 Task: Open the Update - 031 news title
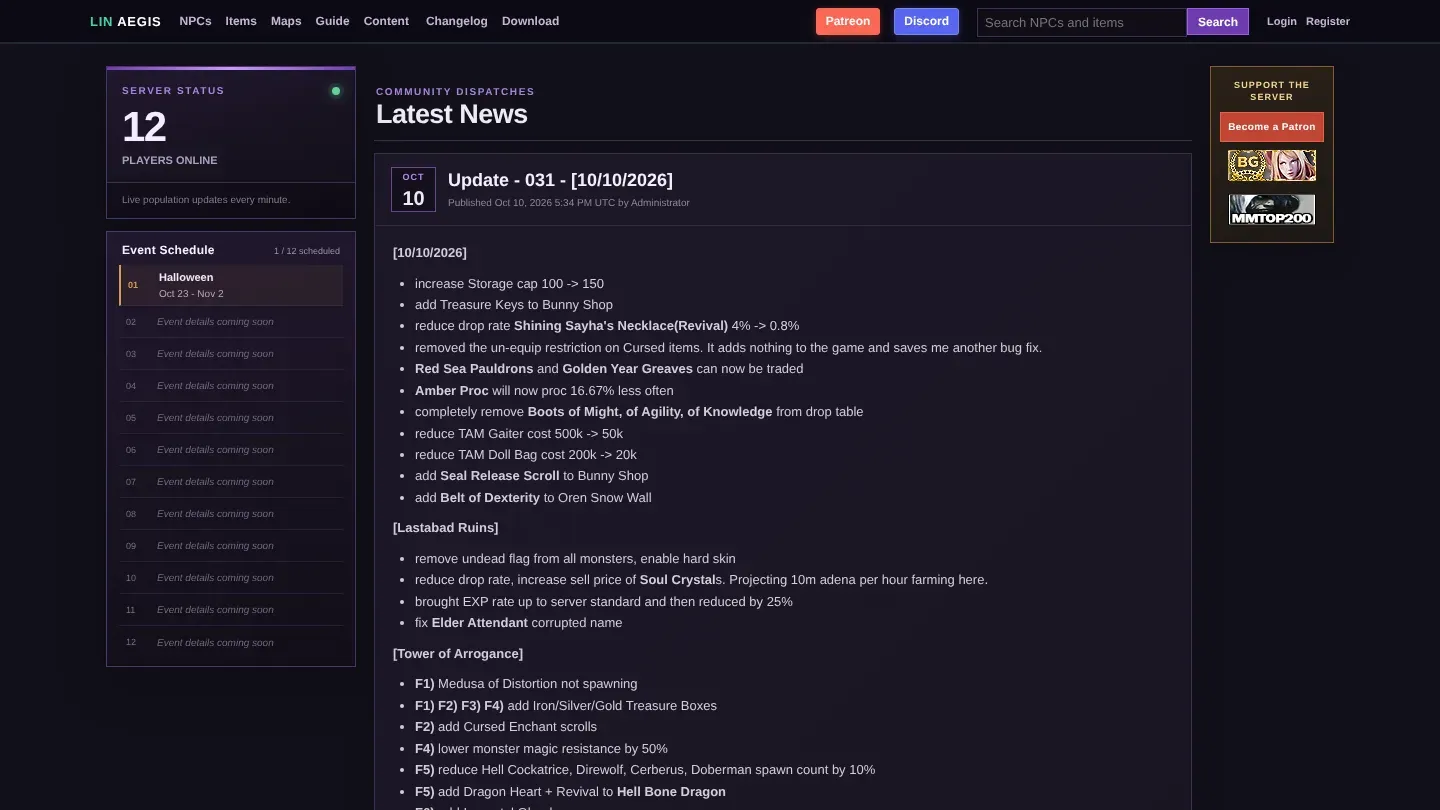point(560,180)
